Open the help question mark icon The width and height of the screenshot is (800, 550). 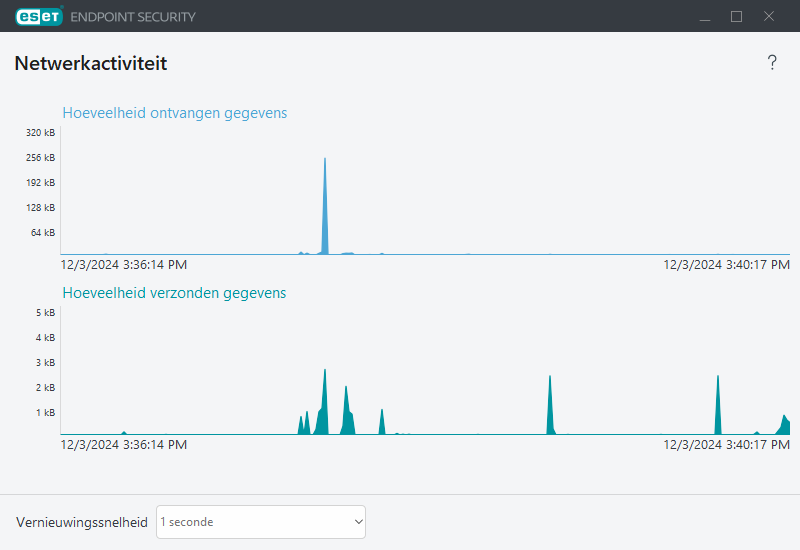click(x=772, y=63)
